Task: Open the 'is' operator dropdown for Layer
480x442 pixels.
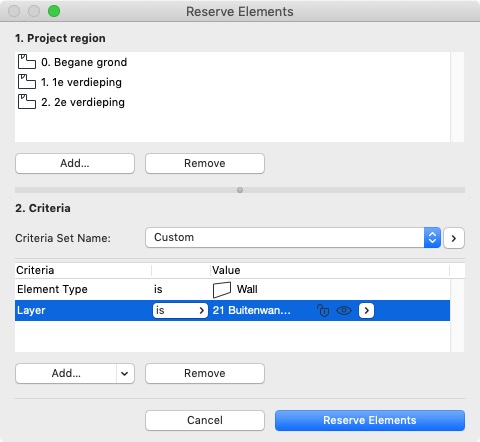Action: coord(180,310)
